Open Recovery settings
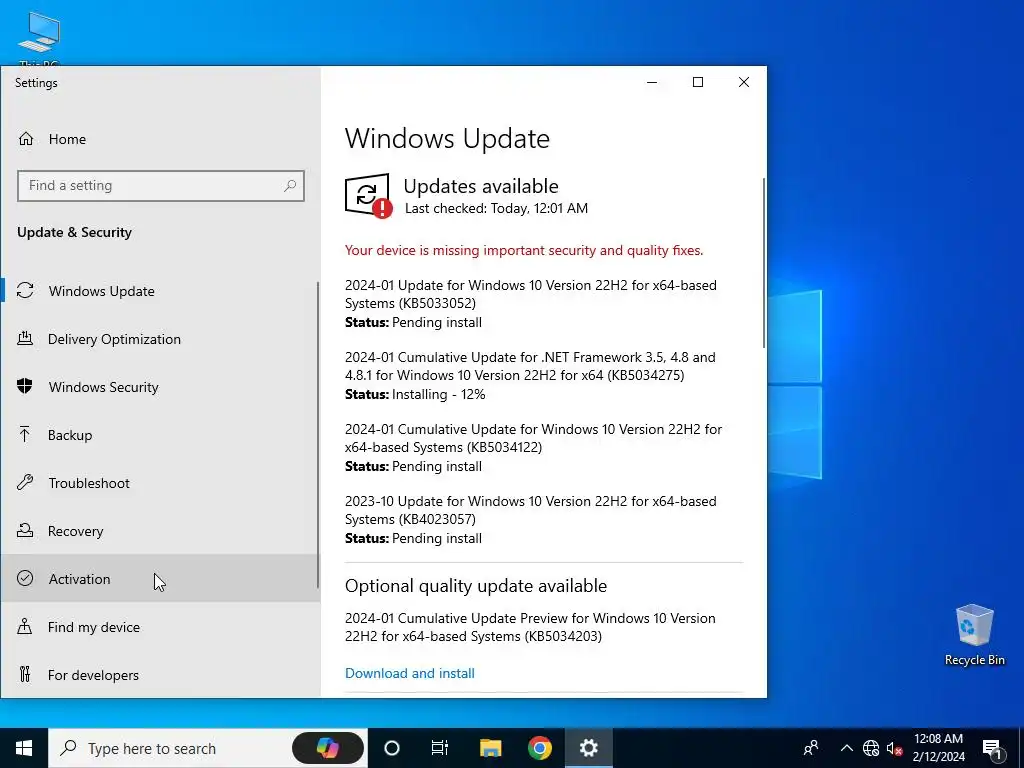 (x=160, y=531)
